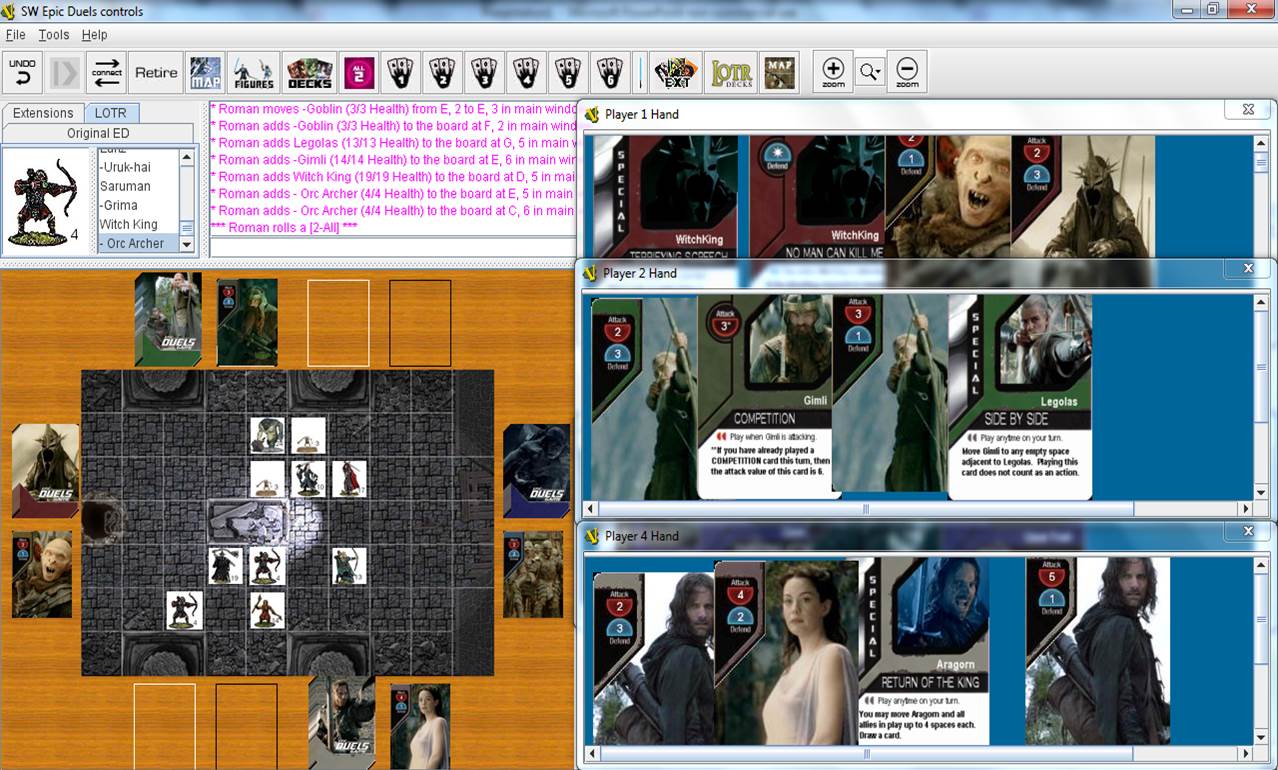Image resolution: width=1278 pixels, height=770 pixels.
Task: Click Player 1 Hand vertical scrollbar up arrow
Action: pyautogui.click(x=1262, y=144)
